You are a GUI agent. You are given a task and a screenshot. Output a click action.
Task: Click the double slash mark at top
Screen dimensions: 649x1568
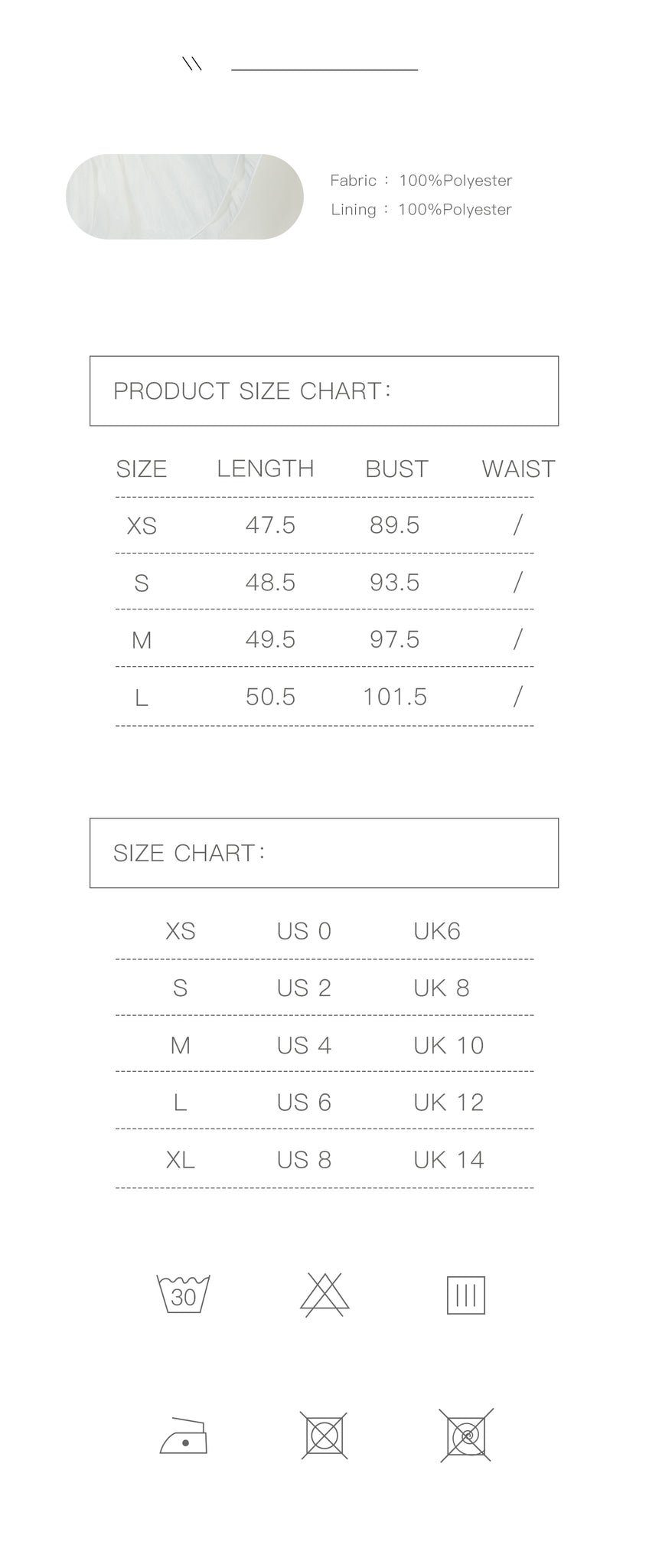click(x=192, y=64)
